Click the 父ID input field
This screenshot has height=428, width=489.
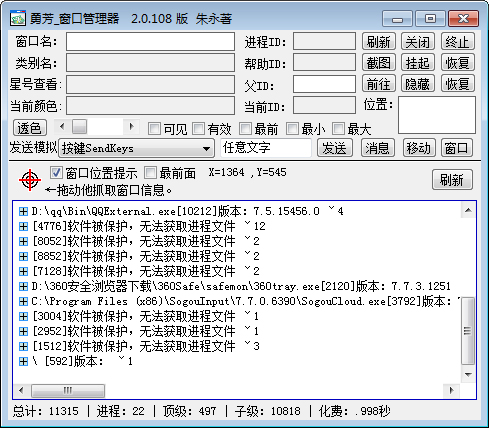pos(324,84)
